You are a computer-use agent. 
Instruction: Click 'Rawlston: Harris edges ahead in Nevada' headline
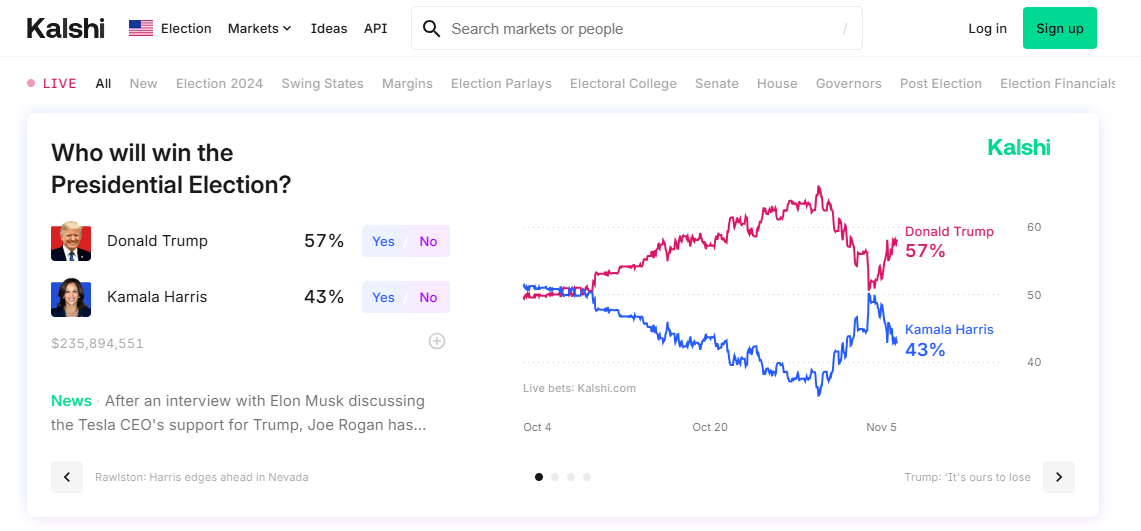(202, 477)
